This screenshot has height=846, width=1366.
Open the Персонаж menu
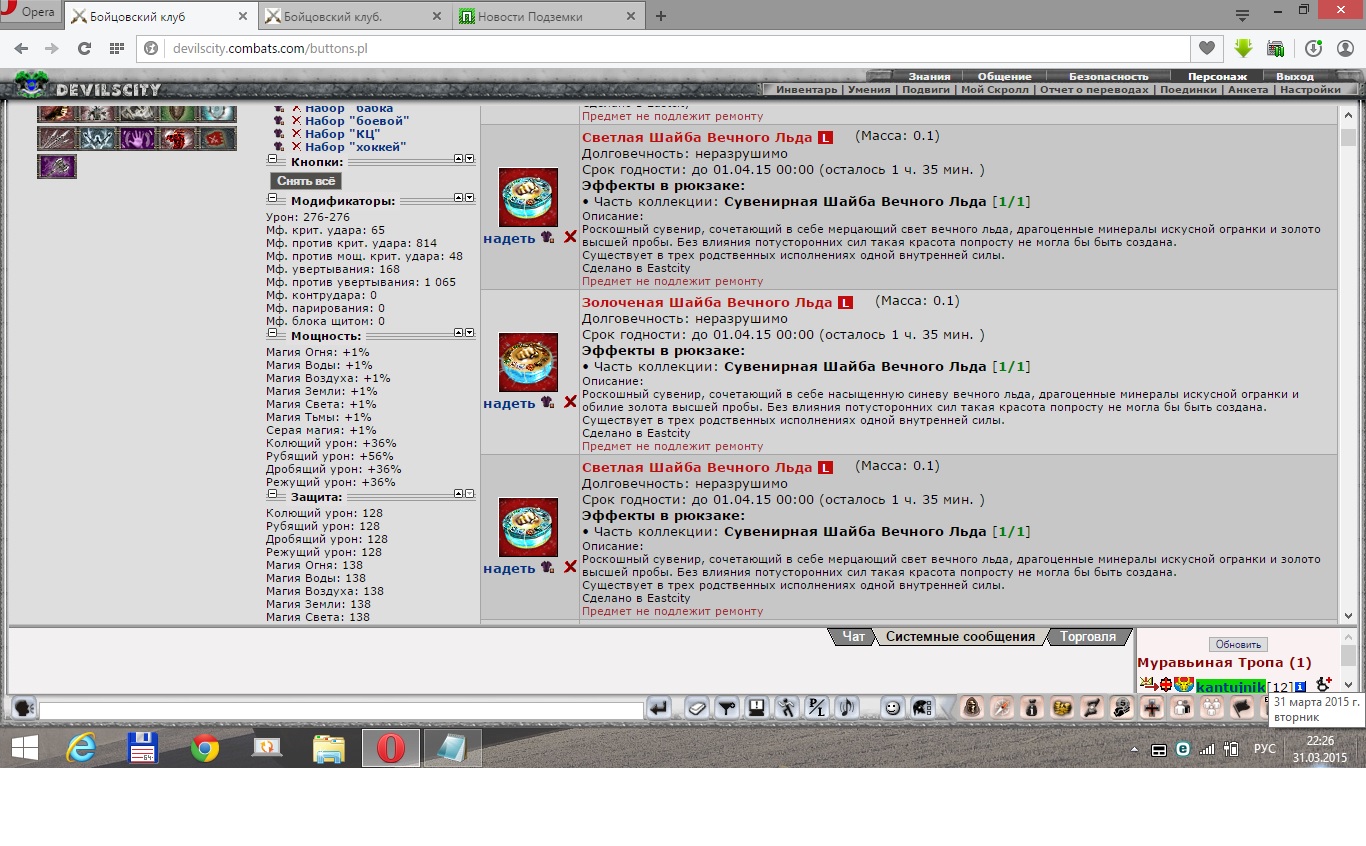tap(1217, 76)
